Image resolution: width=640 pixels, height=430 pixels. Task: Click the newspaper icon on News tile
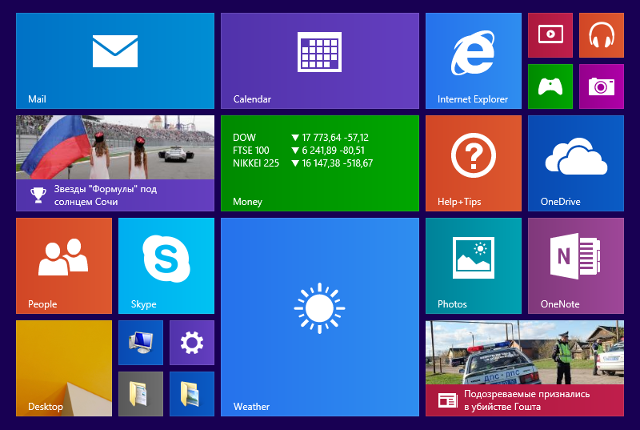pyautogui.click(x=448, y=400)
